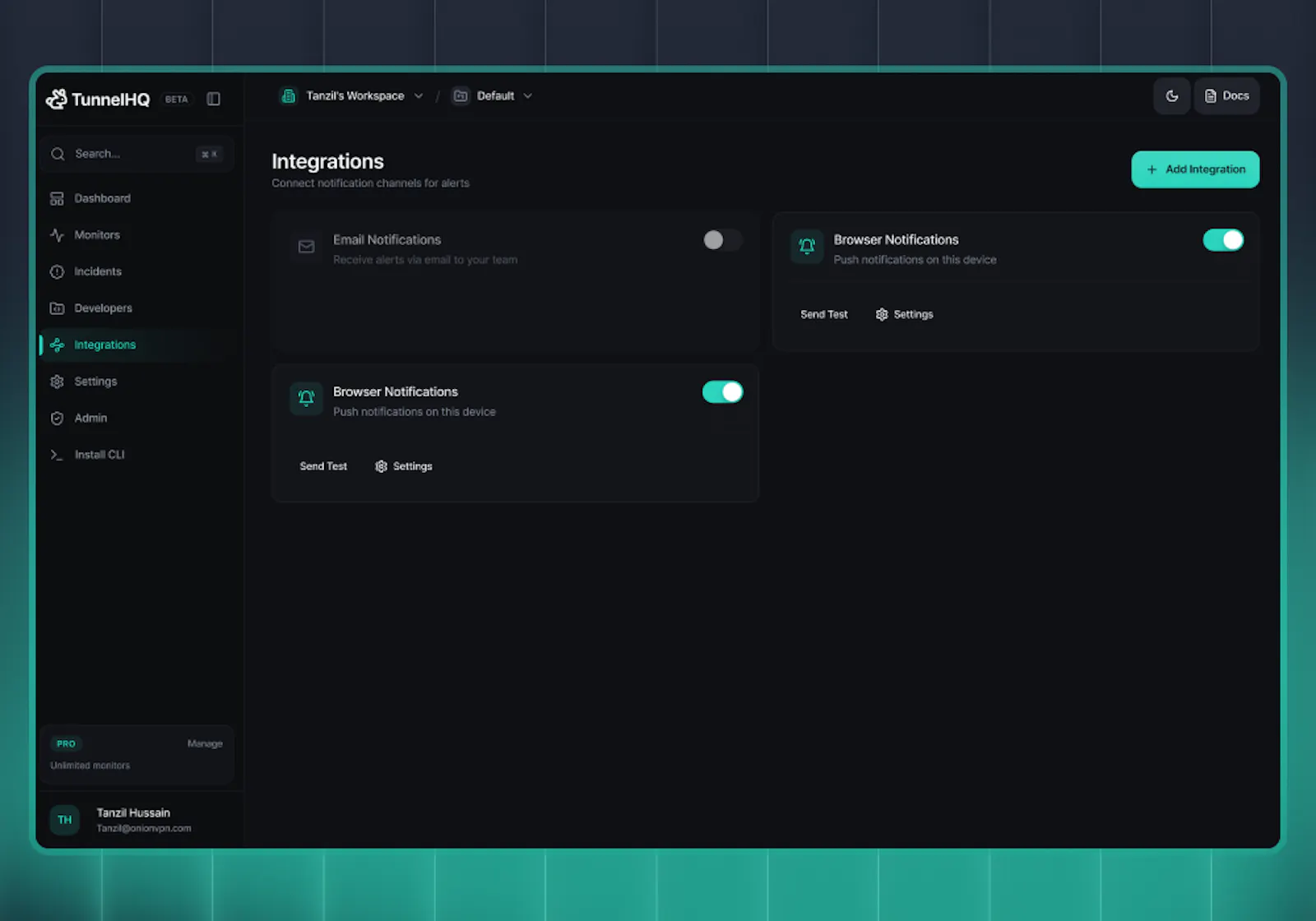Open the Admin menu item
1316x921 pixels.
pyautogui.click(x=137, y=418)
